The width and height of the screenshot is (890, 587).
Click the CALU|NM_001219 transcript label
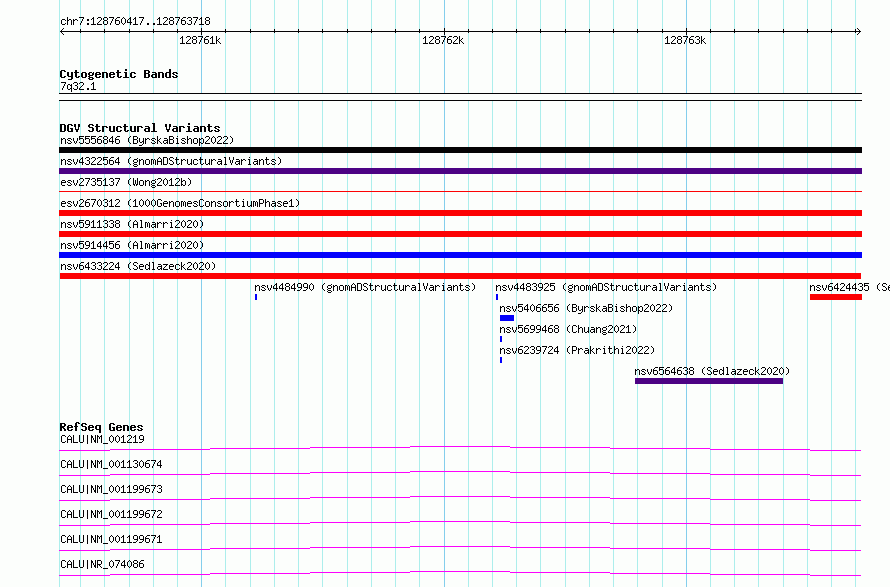[x=102, y=439]
